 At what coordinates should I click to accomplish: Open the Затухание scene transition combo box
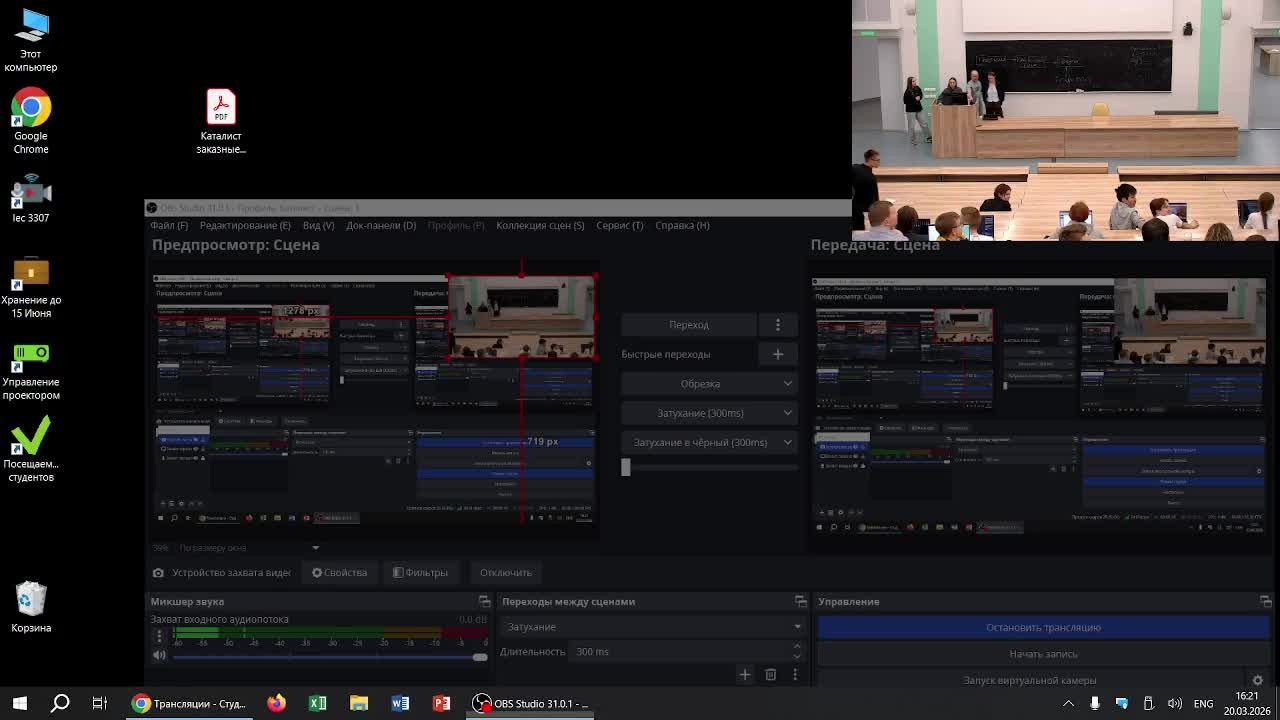(653, 627)
